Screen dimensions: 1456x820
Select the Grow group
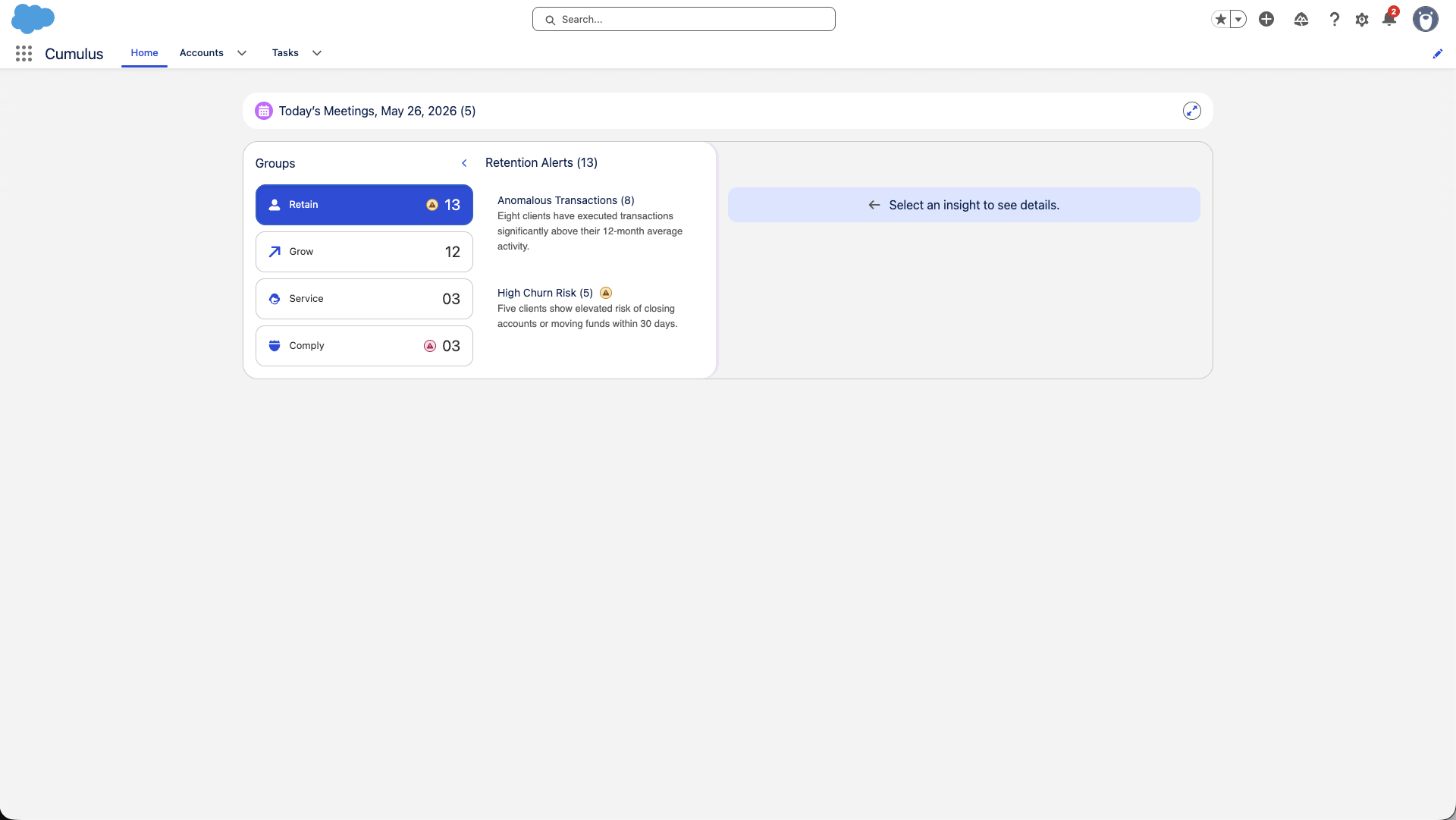tap(364, 252)
